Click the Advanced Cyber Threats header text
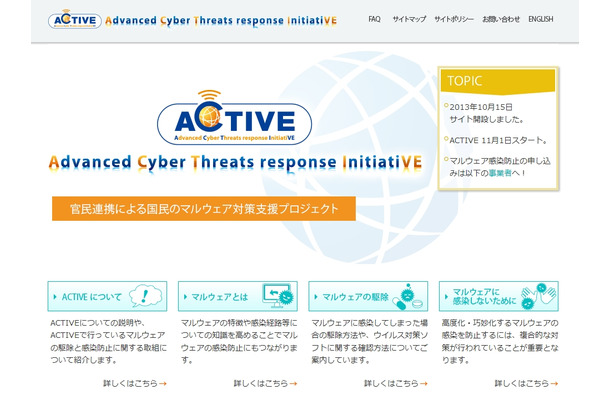This screenshot has height=400, width=610. [x=221, y=20]
